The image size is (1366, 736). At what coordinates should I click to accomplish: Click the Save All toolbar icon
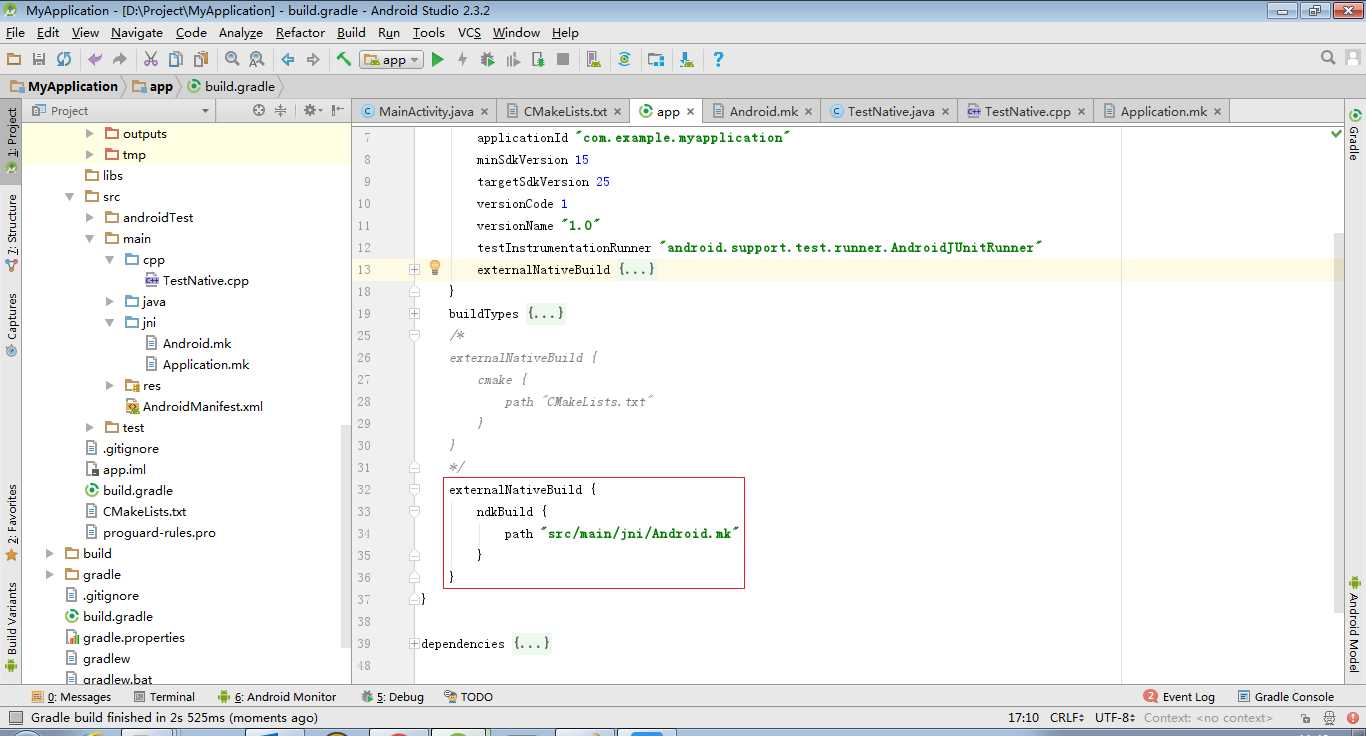click(x=39, y=59)
